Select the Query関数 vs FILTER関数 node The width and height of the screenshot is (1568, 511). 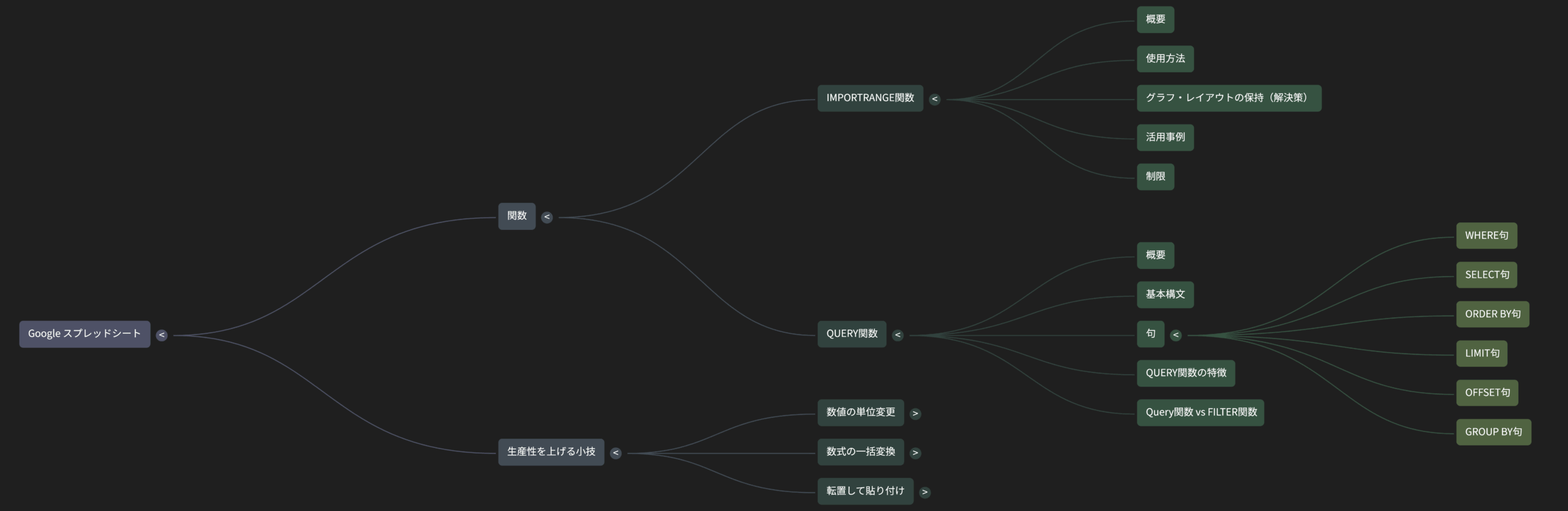point(1200,413)
